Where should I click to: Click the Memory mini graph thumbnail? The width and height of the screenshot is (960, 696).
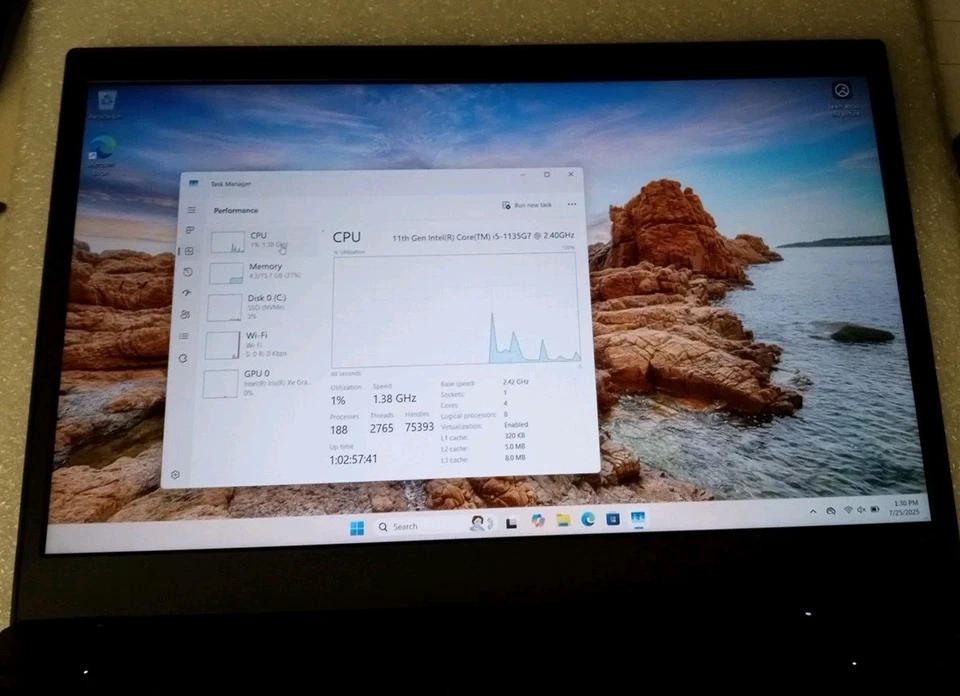(x=226, y=273)
